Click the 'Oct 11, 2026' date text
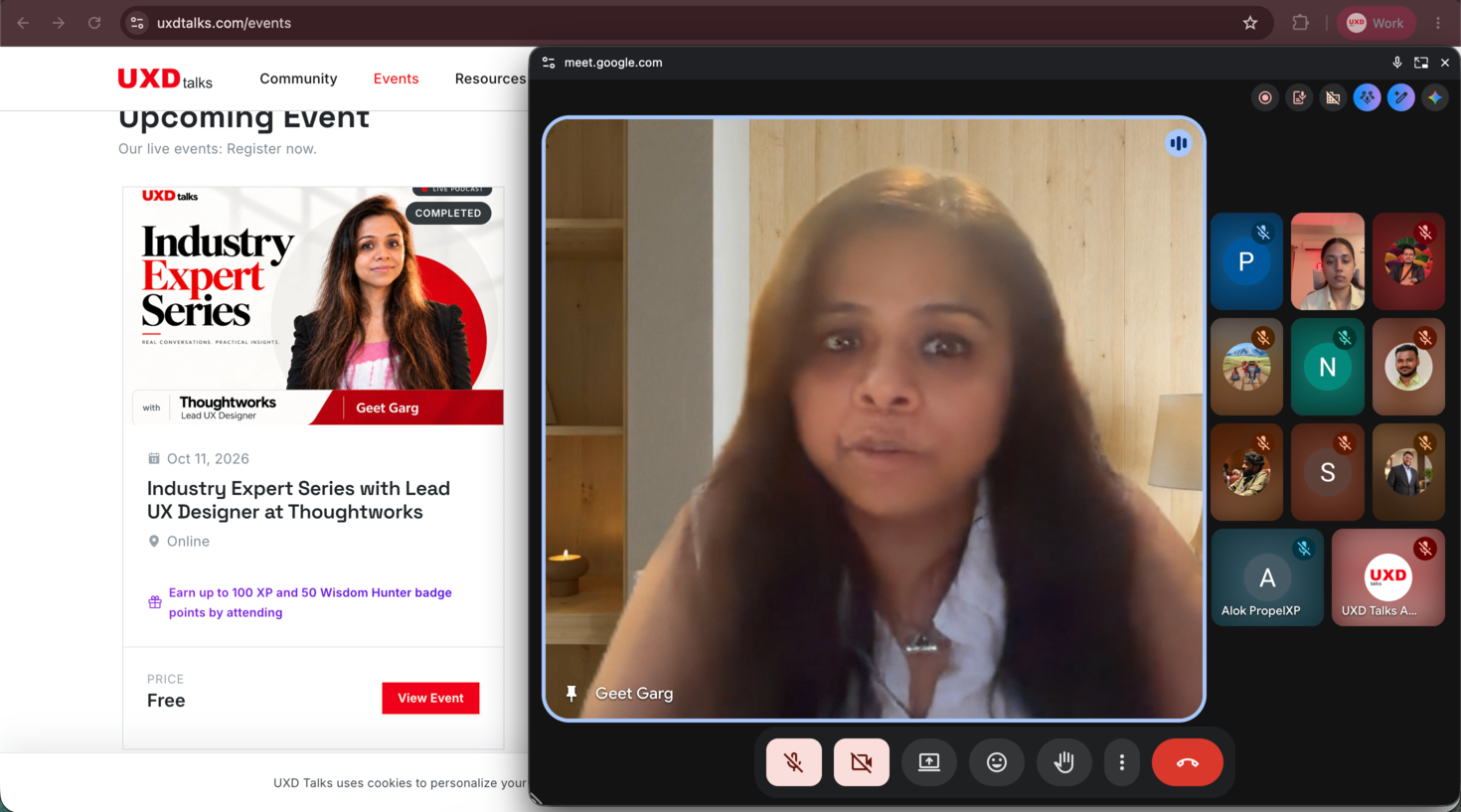The image size is (1461, 812). coord(208,458)
